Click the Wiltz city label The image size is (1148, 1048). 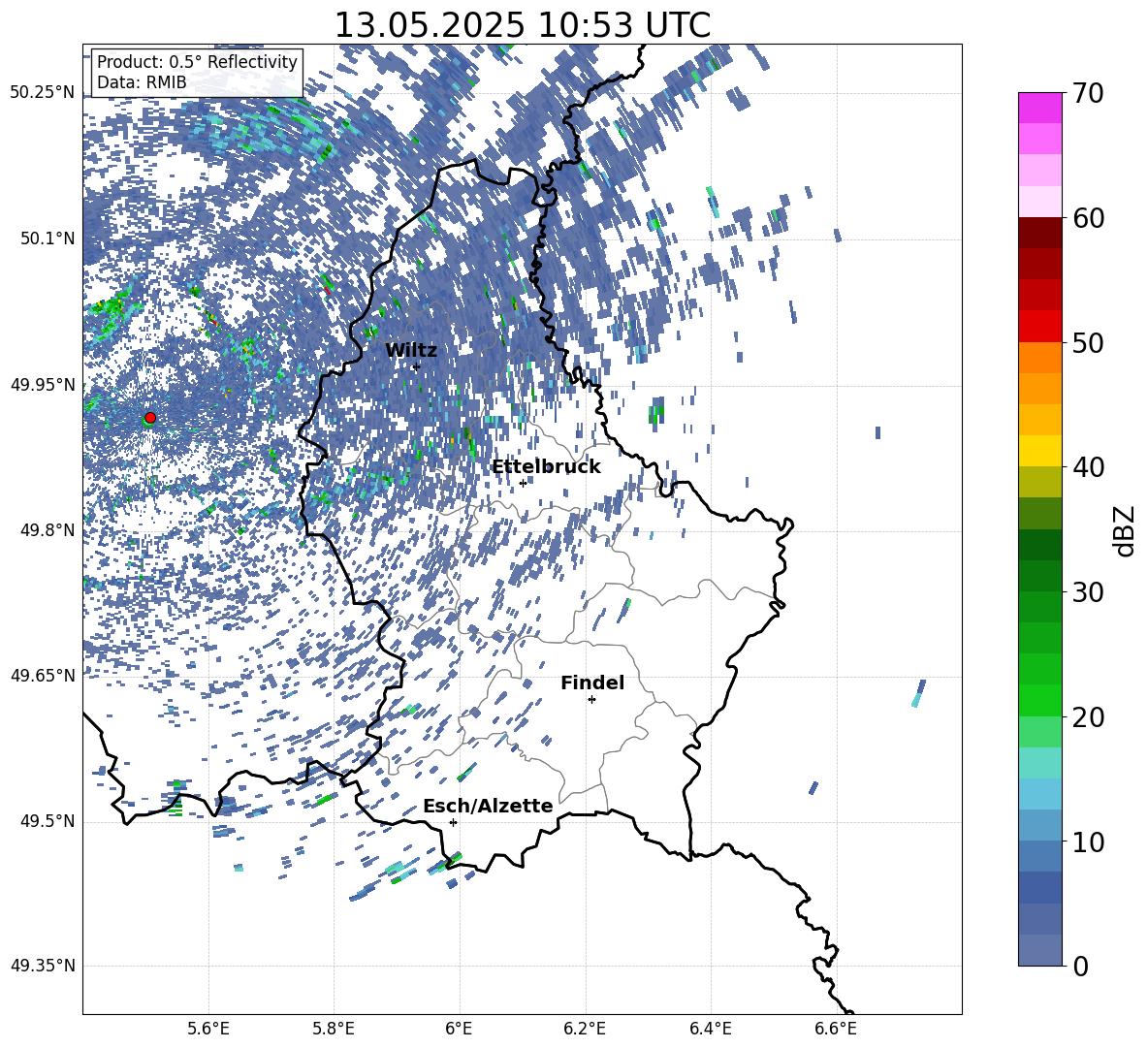point(411,350)
